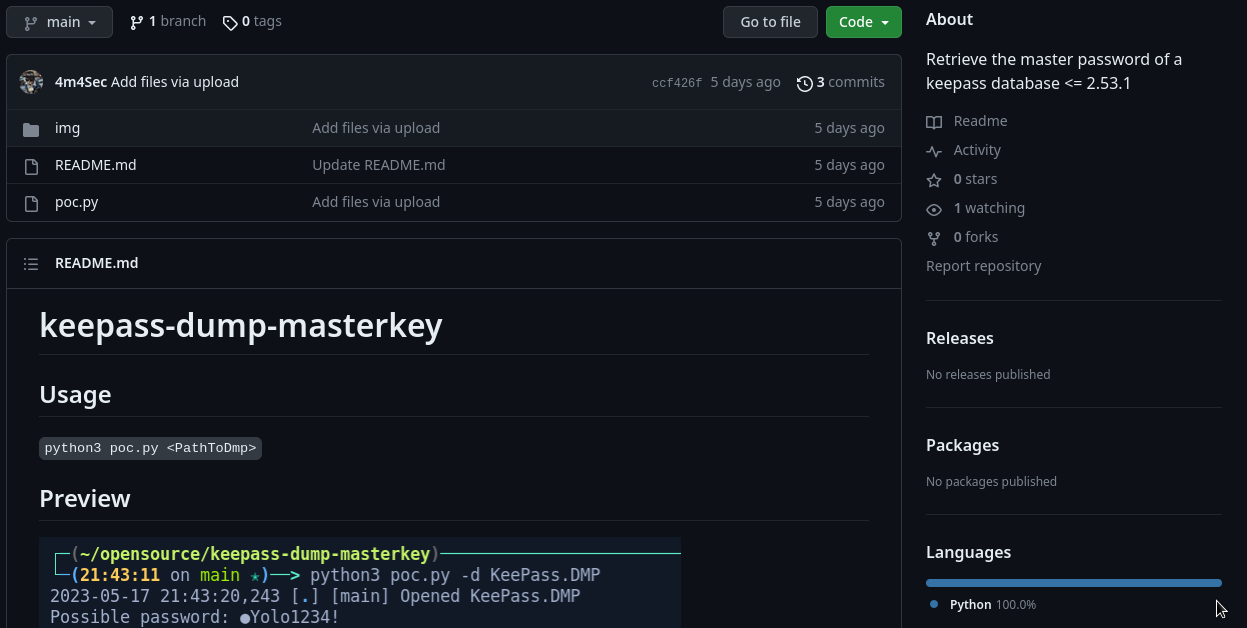Open commit hash ccf426f
The height and width of the screenshot is (628, 1247).
point(676,83)
